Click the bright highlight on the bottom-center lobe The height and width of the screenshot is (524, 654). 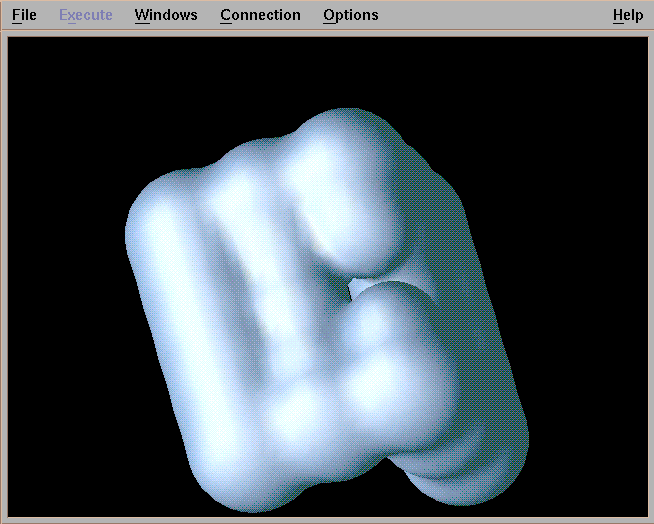point(295,420)
